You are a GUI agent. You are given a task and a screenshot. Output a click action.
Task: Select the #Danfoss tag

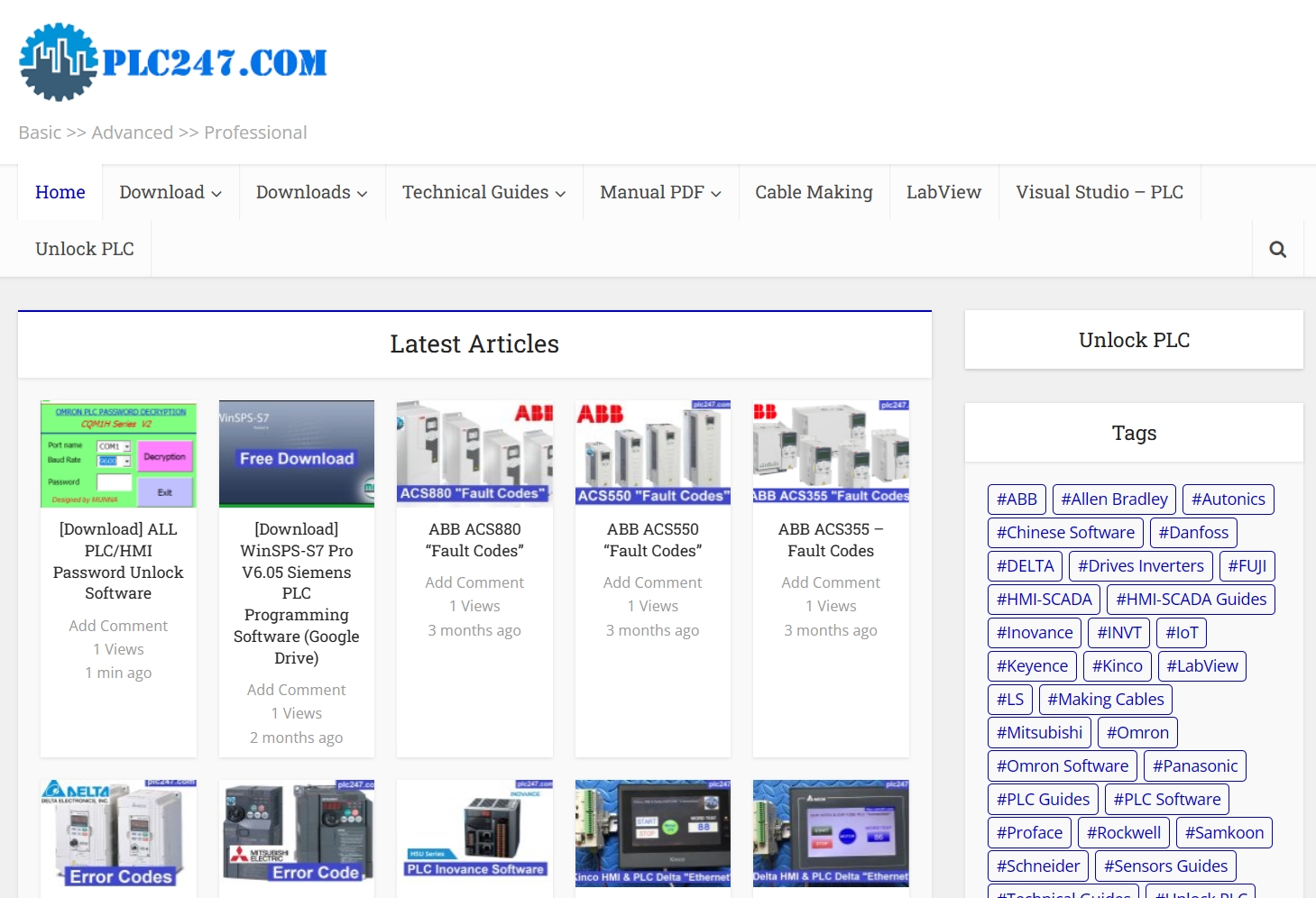tap(1193, 533)
